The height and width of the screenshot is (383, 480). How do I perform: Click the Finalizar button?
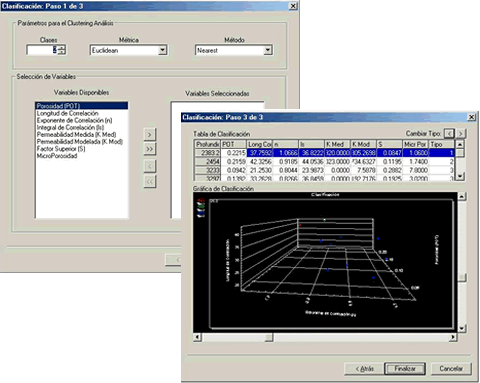(x=405, y=369)
